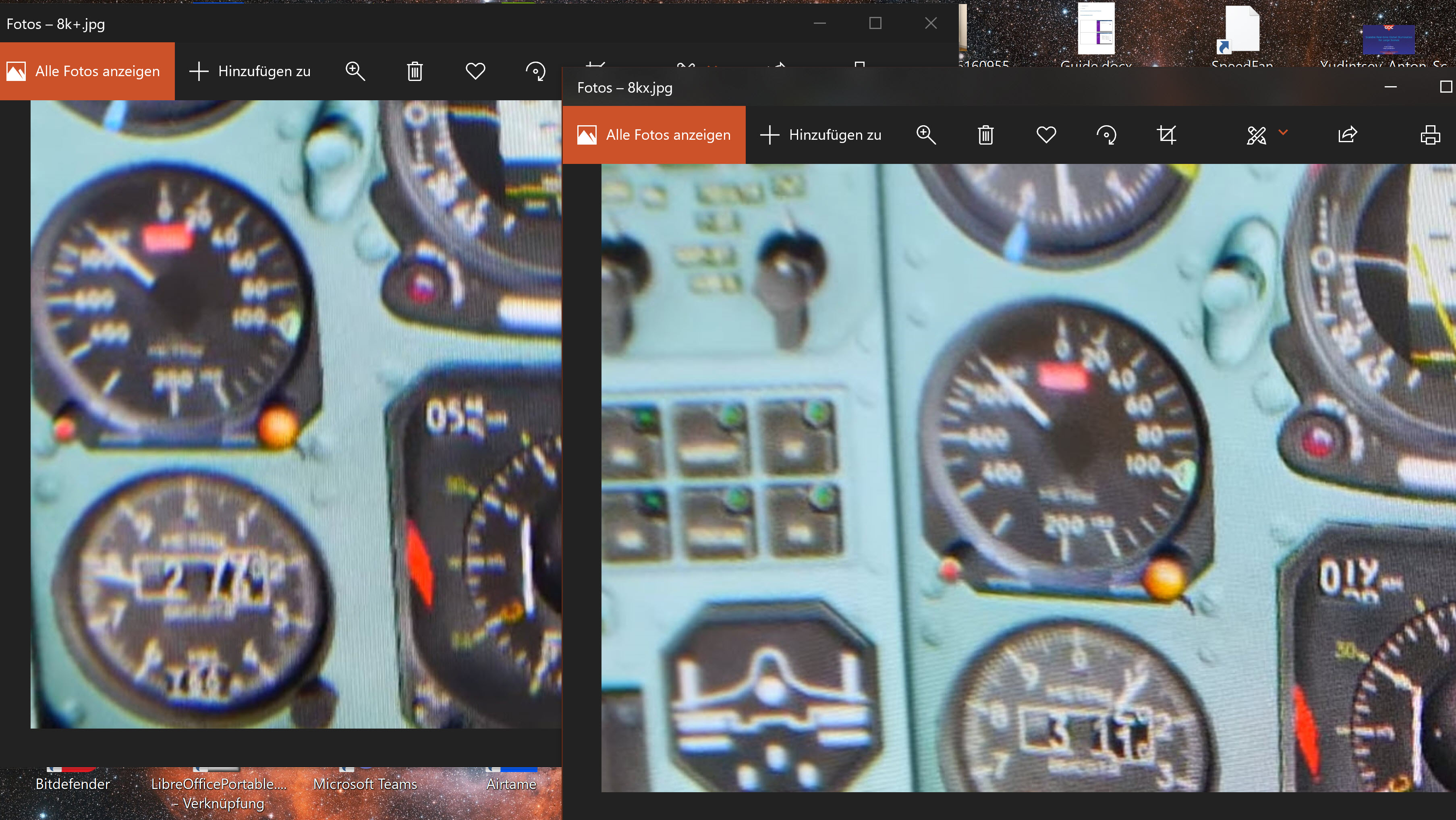Click delete trash icon in 8kx.jpg window
Screen dimensions: 1456x820
986,135
